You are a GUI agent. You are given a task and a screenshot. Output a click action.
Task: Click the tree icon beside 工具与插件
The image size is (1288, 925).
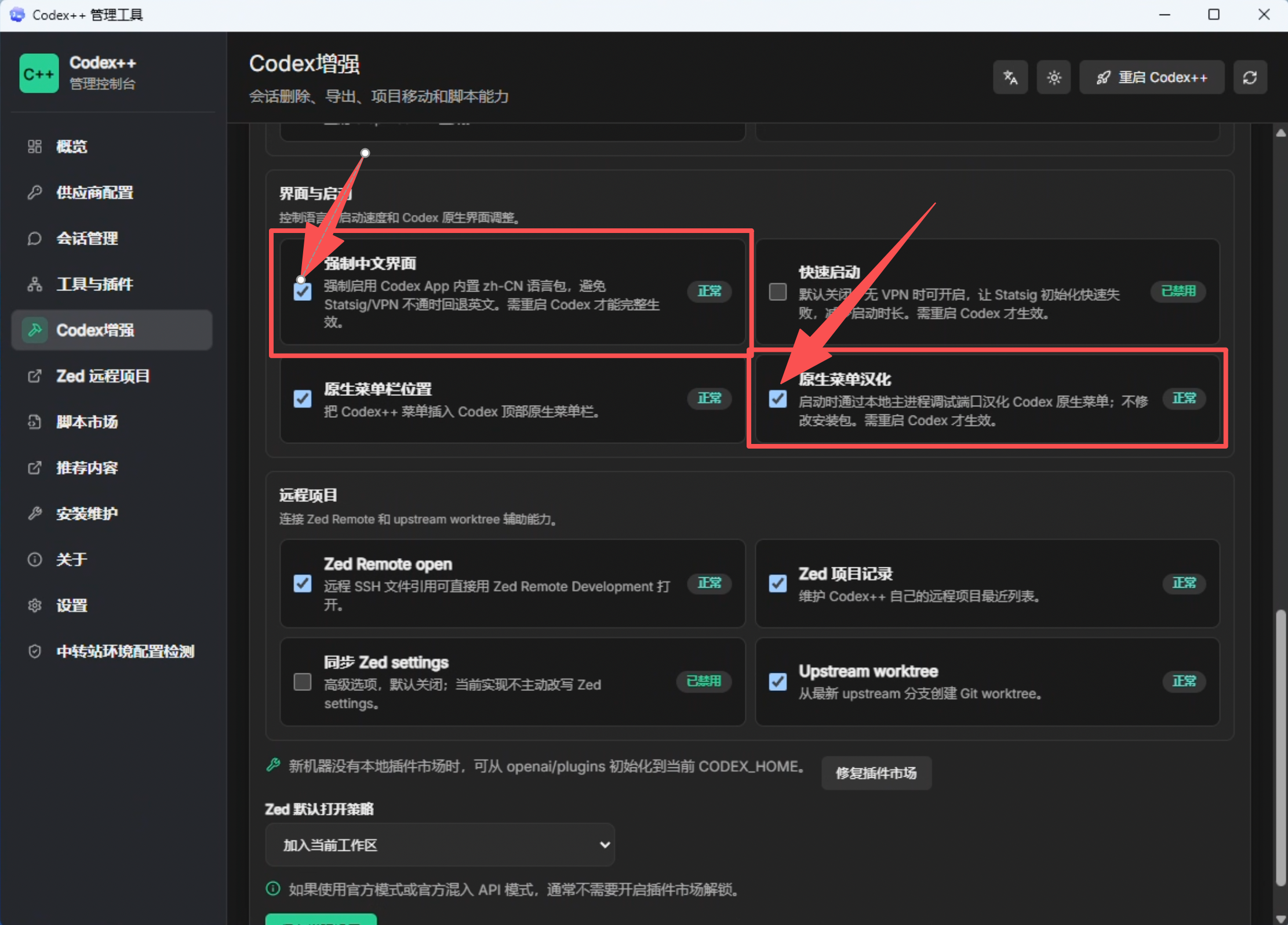tap(35, 284)
